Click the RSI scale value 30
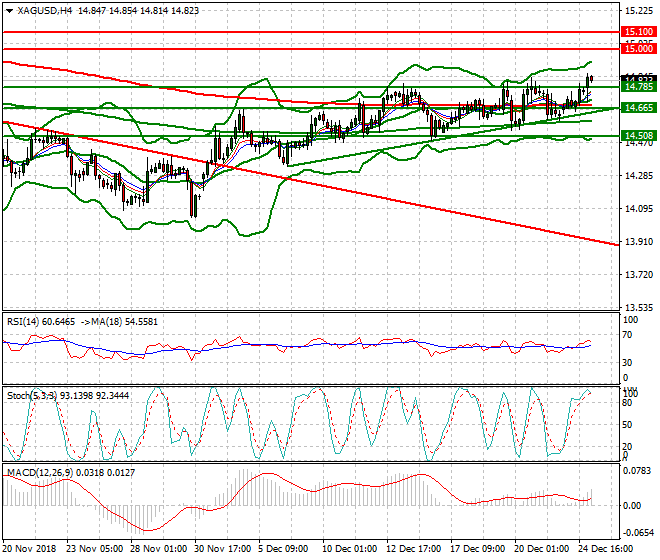This screenshot has width=660, height=560. click(627, 363)
